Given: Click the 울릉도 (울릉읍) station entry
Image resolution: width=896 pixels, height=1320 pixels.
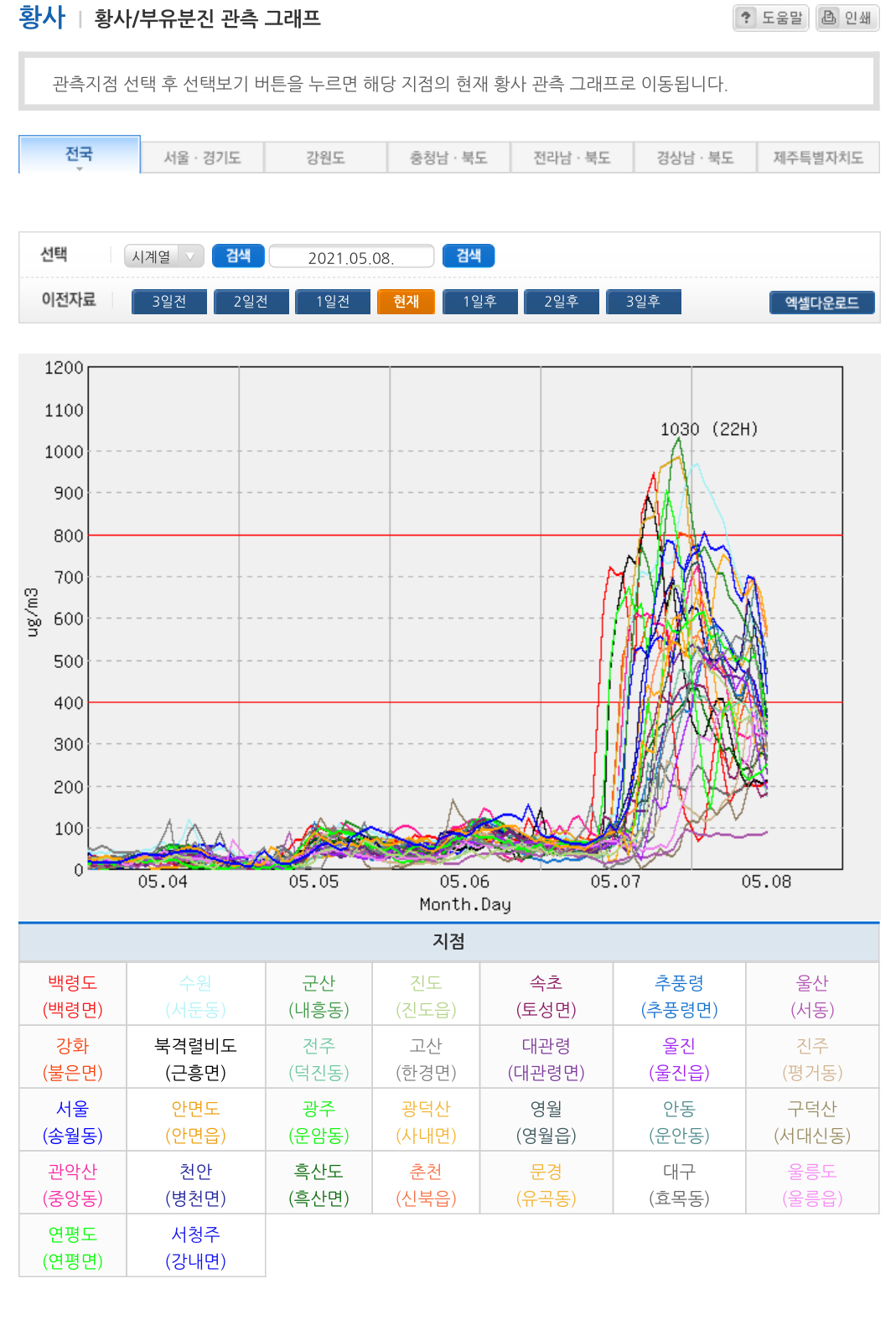Looking at the screenshot, I should pyautogui.click(x=811, y=1183).
